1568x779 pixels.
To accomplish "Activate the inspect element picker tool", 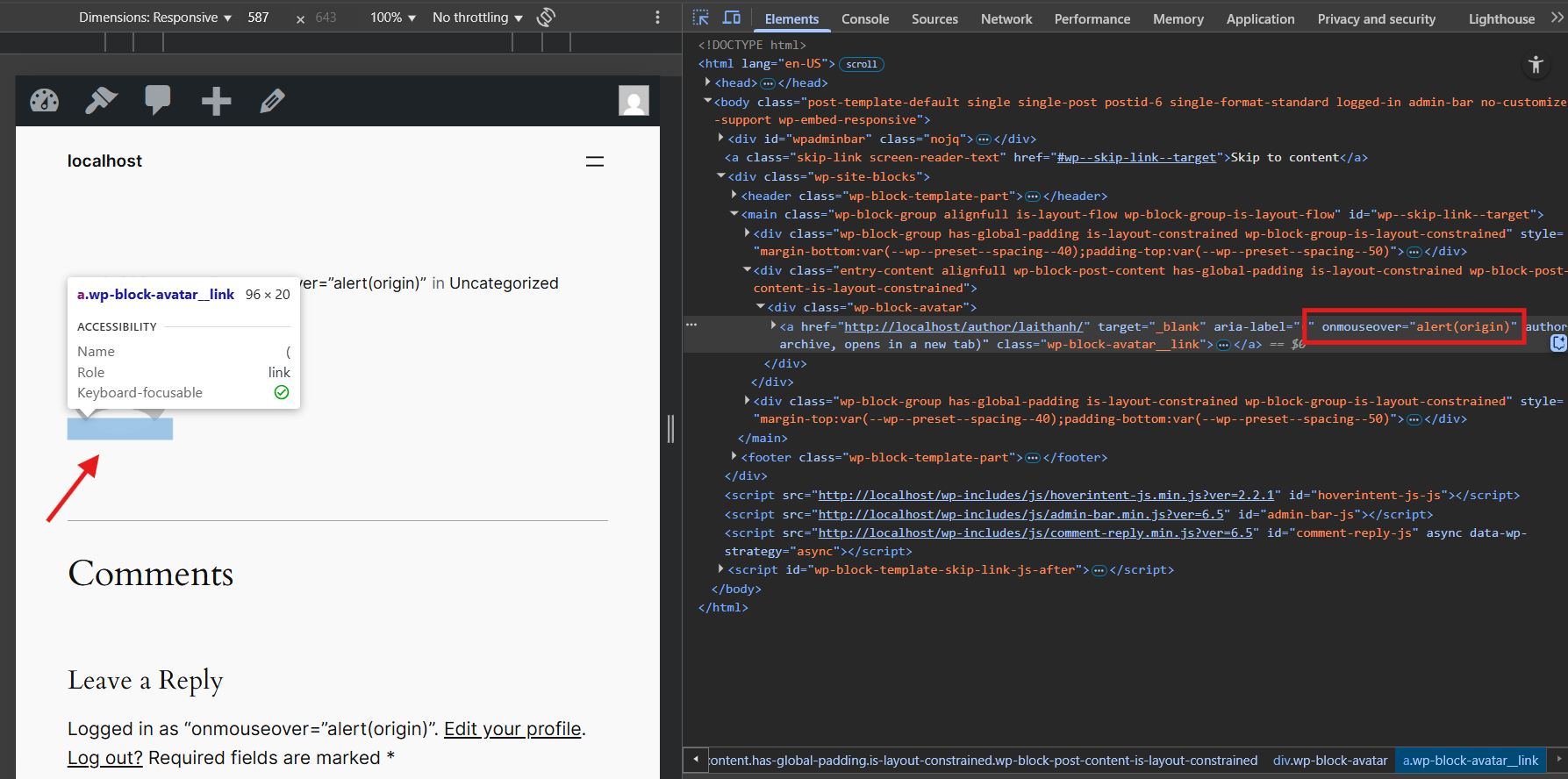I will point(700,18).
